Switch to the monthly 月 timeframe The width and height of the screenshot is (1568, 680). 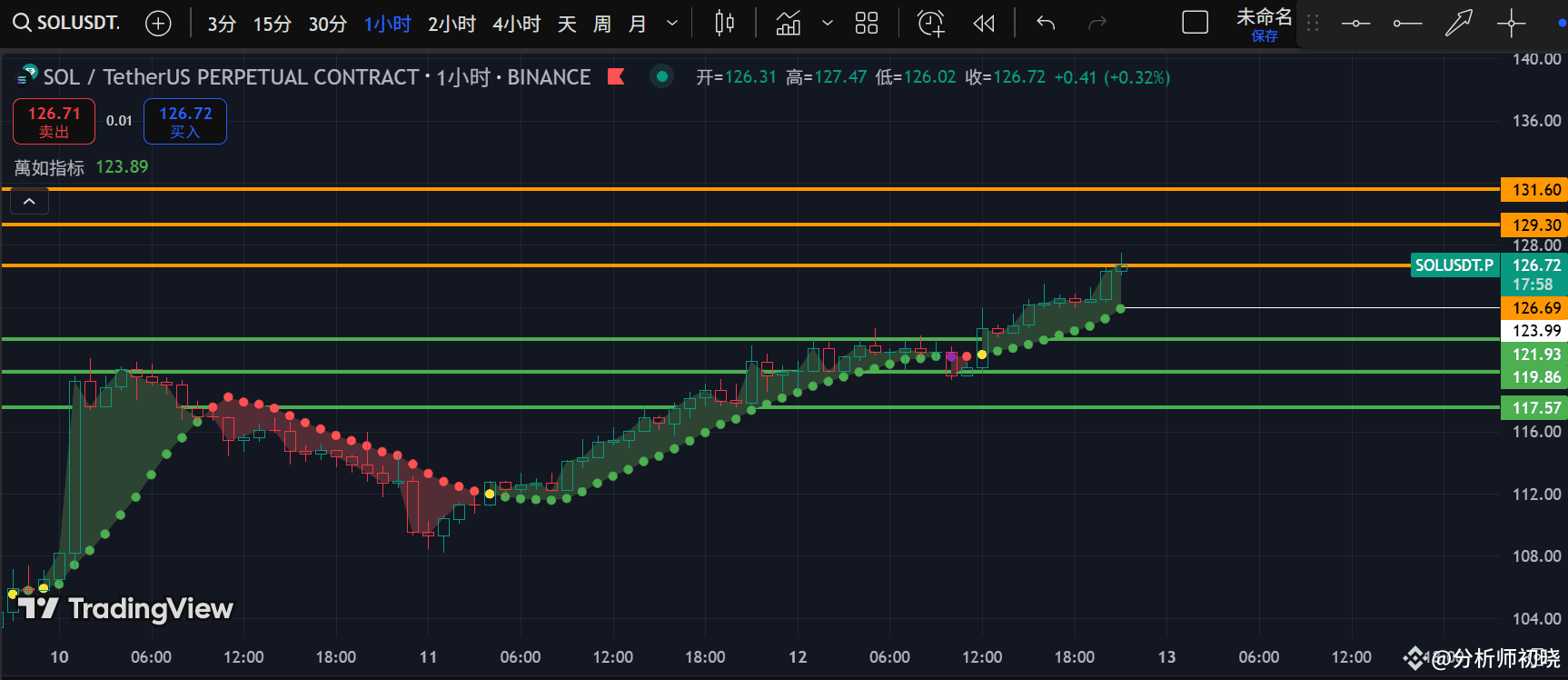638,24
